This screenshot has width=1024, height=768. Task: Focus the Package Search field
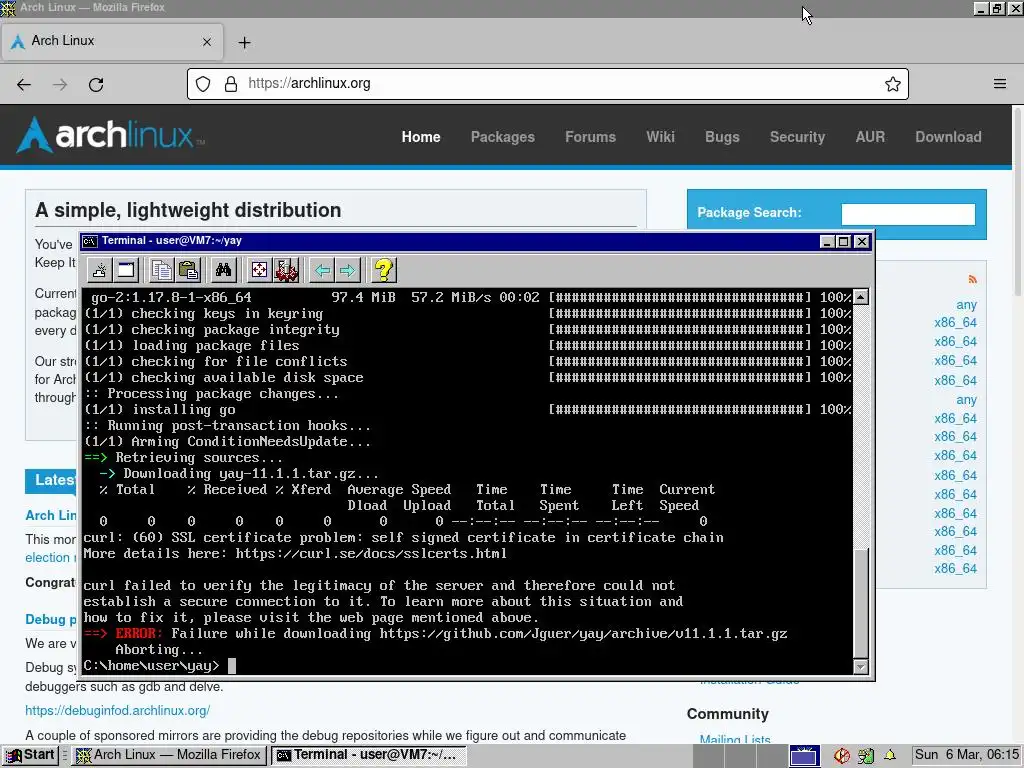908,214
